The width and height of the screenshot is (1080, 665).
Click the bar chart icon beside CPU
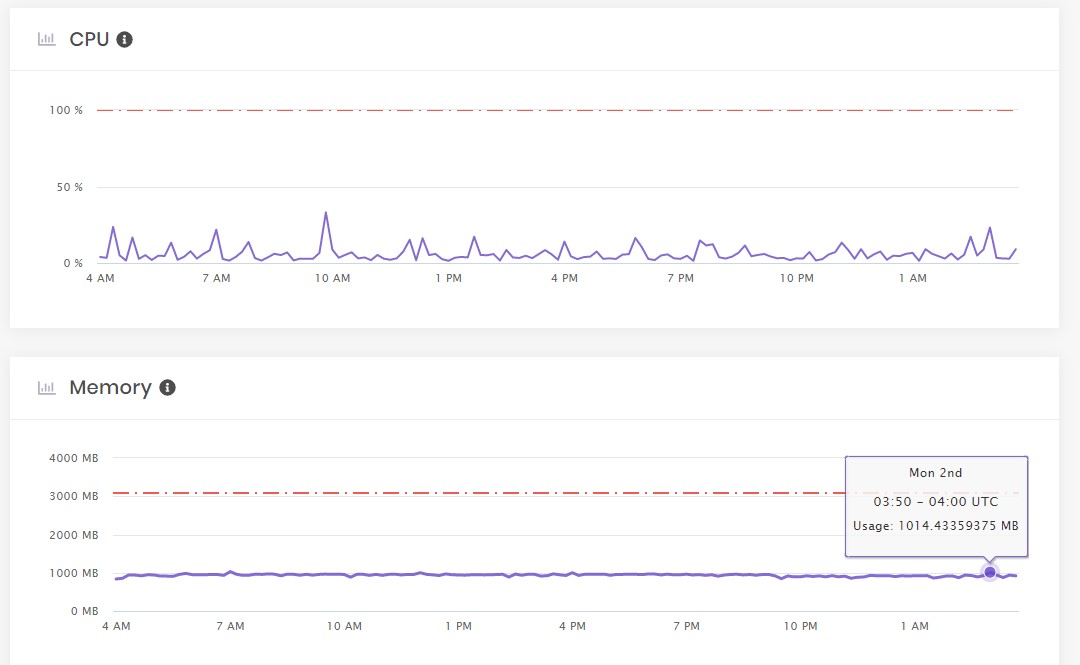(x=46, y=39)
